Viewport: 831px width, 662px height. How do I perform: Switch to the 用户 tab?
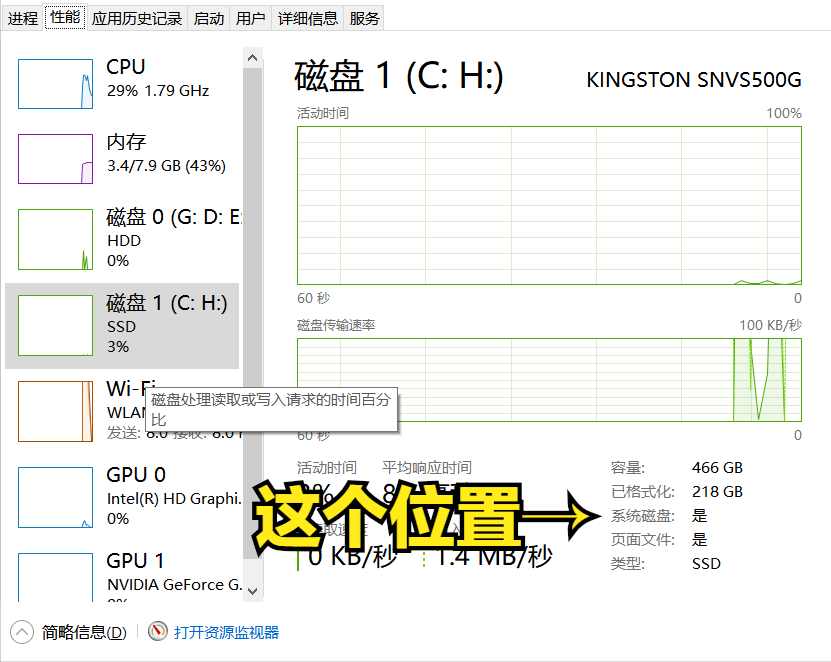pyautogui.click(x=250, y=19)
